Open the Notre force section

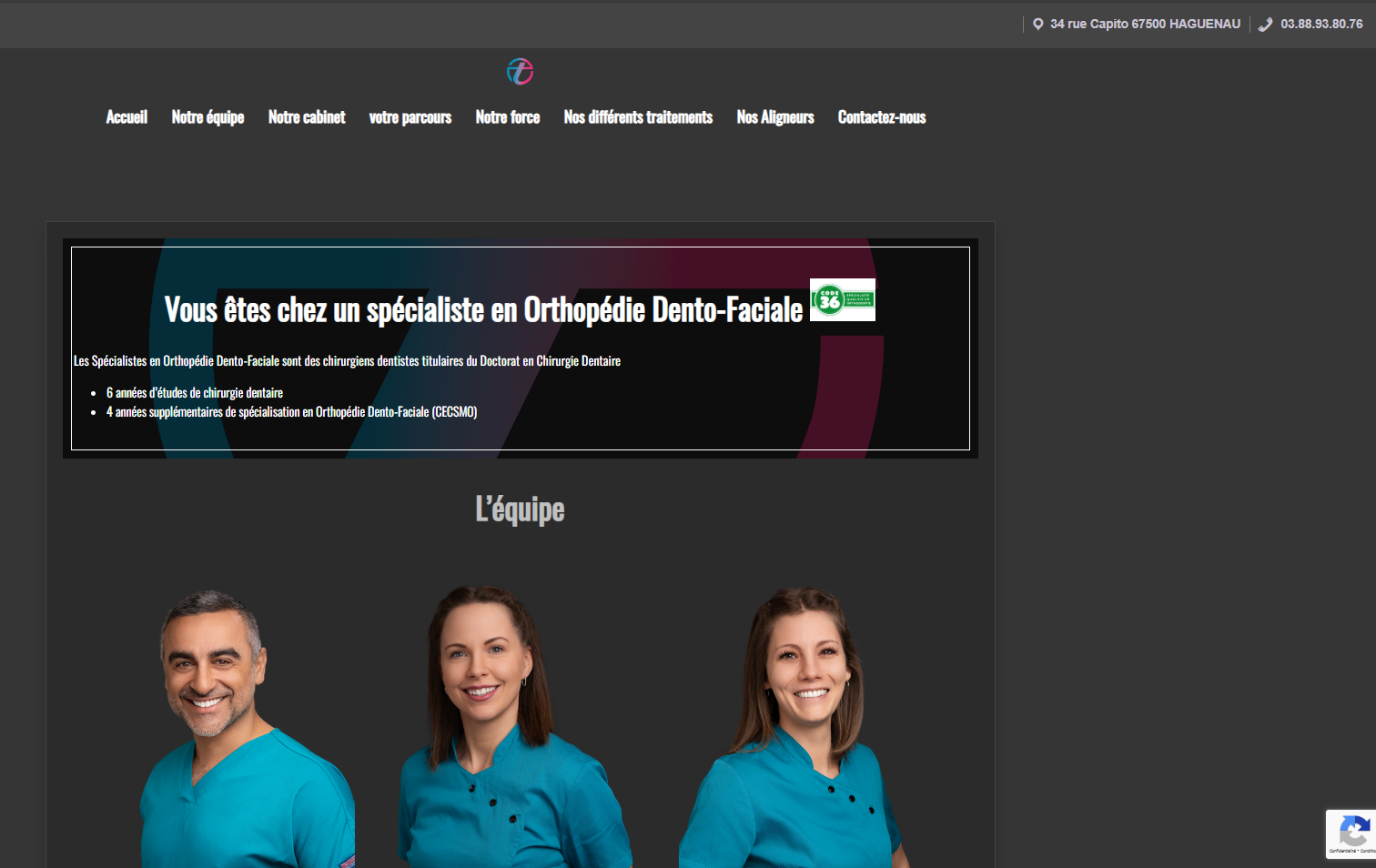click(x=508, y=117)
